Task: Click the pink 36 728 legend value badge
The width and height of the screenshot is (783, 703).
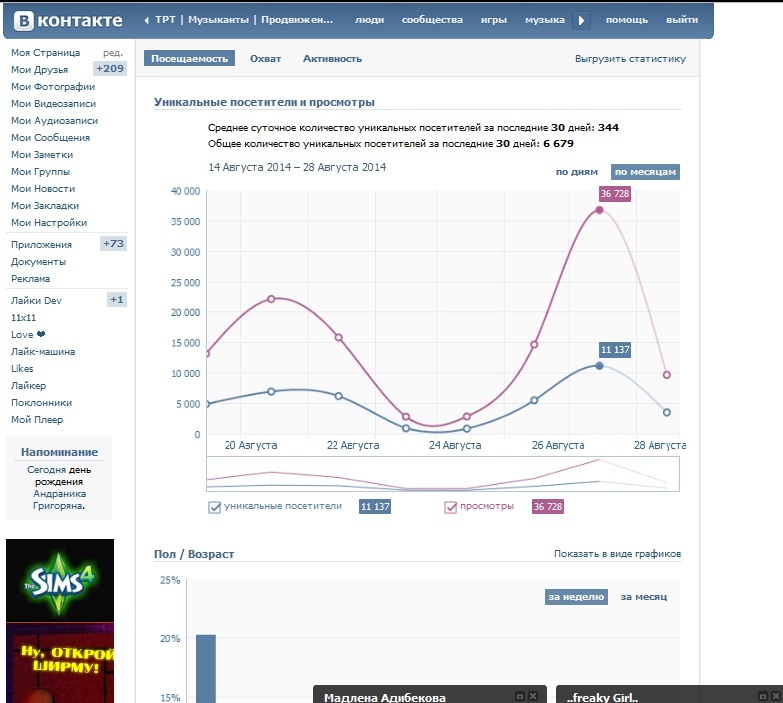Action: (548, 506)
